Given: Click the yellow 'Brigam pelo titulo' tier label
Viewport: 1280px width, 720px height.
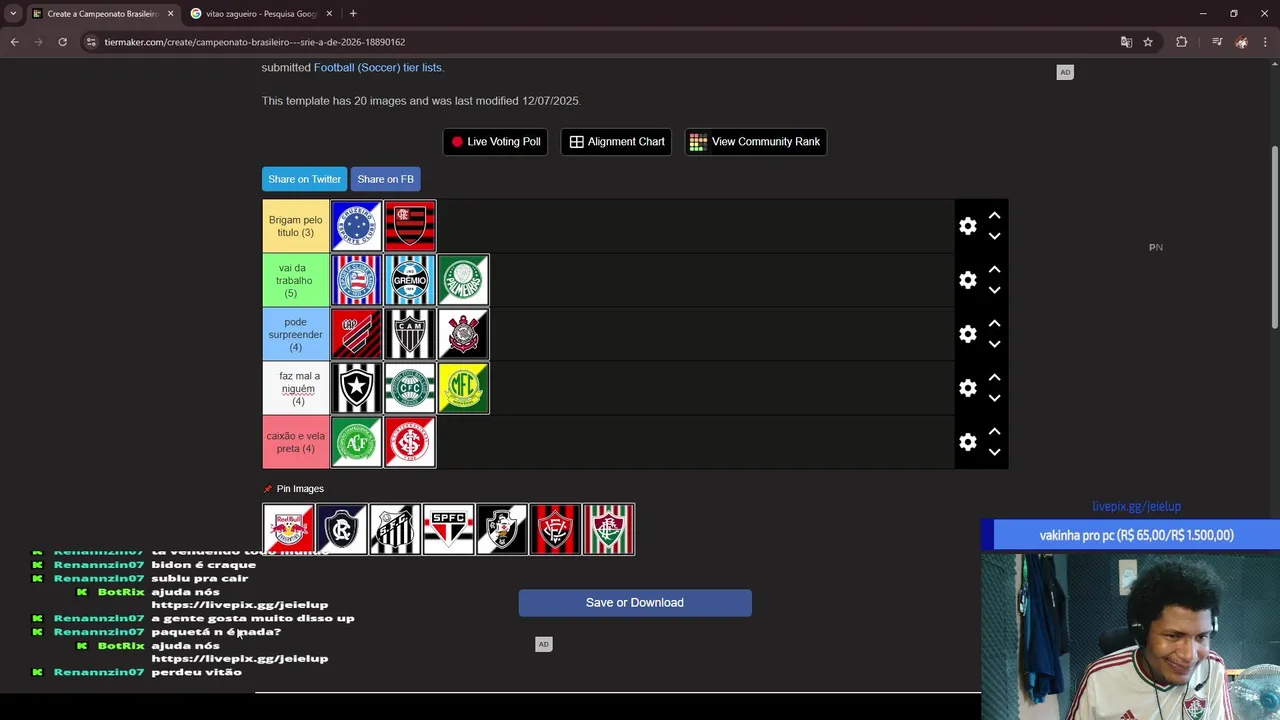Looking at the screenshot, I should (x=296, y=226).
